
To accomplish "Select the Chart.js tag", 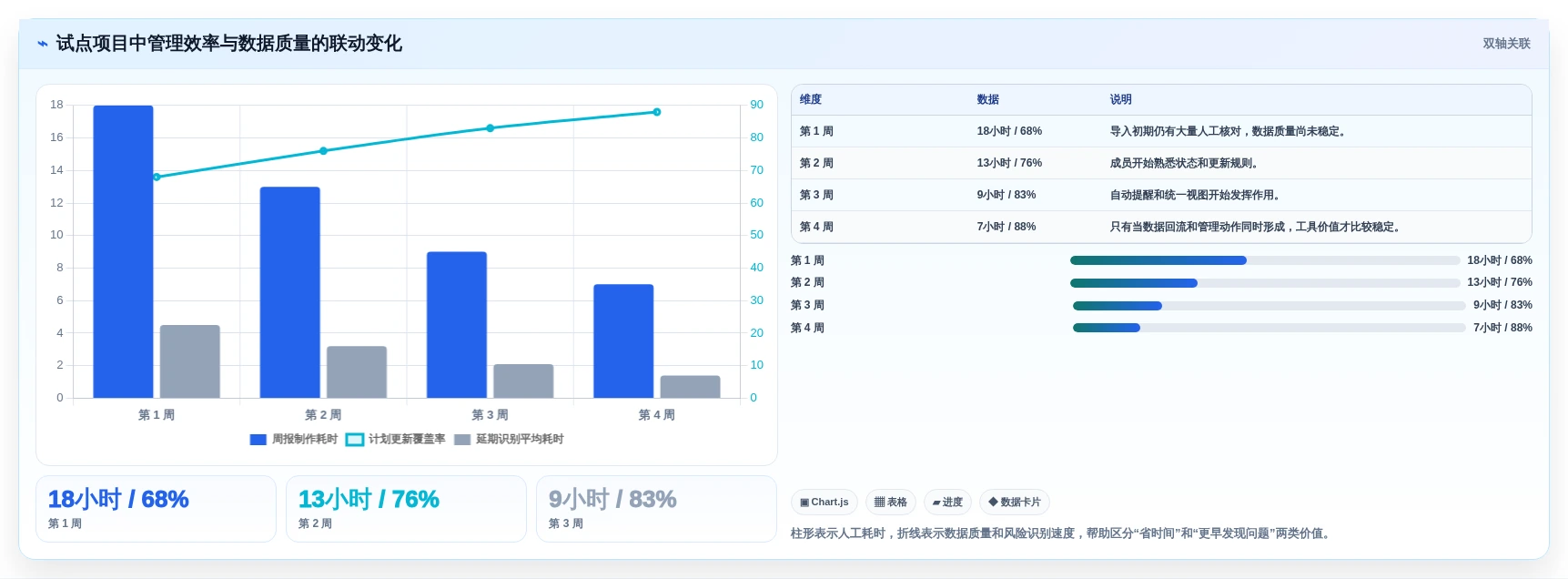I will [824, 503].
